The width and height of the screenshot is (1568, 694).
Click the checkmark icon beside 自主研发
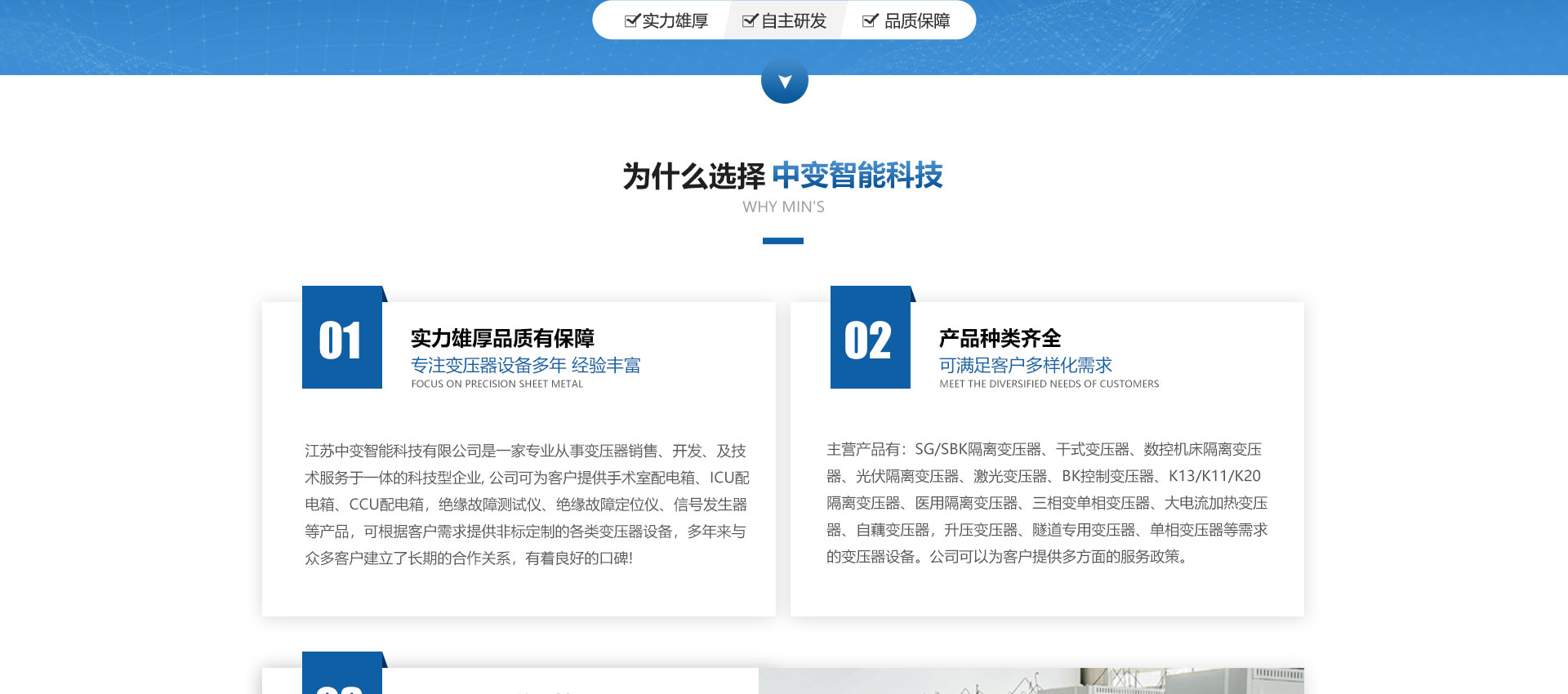(750, 21)
